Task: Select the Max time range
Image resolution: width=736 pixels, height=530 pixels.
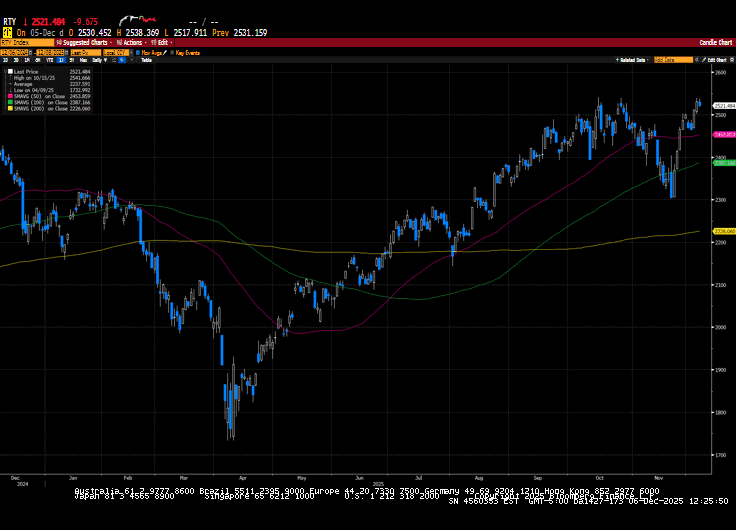Action: (x=82, y=60)
